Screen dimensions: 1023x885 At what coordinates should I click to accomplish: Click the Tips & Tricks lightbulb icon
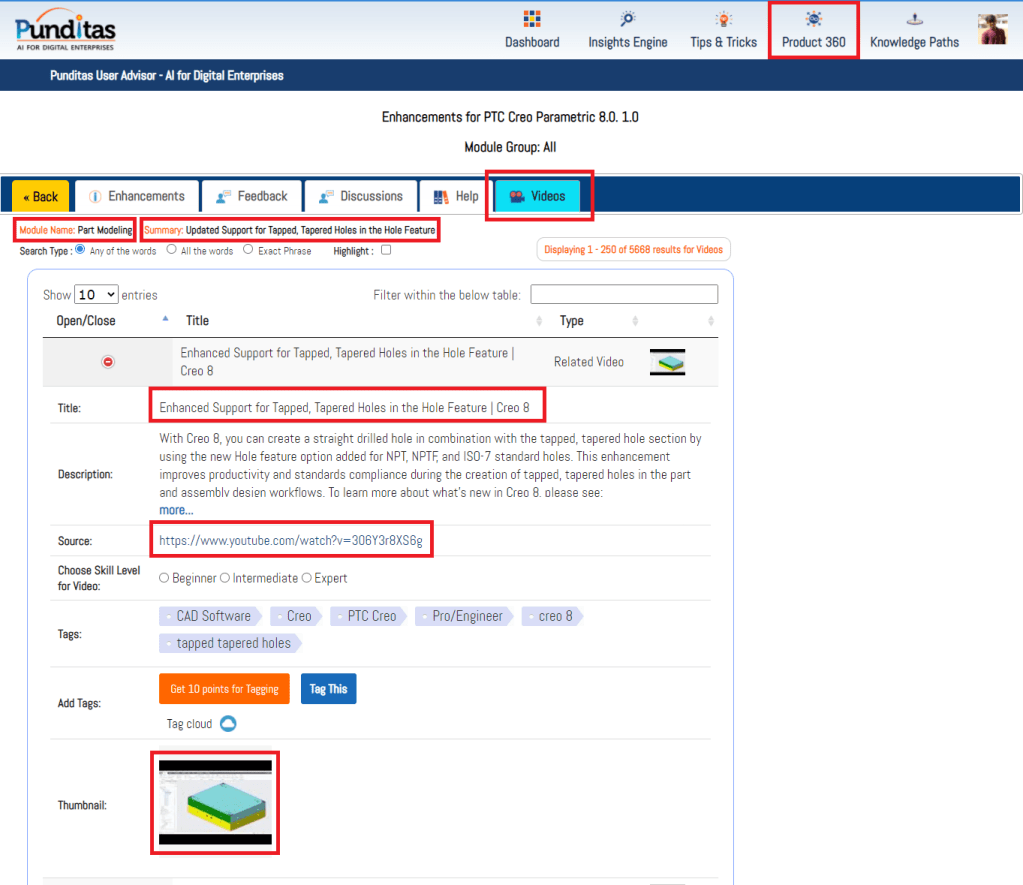click(723, 19)
